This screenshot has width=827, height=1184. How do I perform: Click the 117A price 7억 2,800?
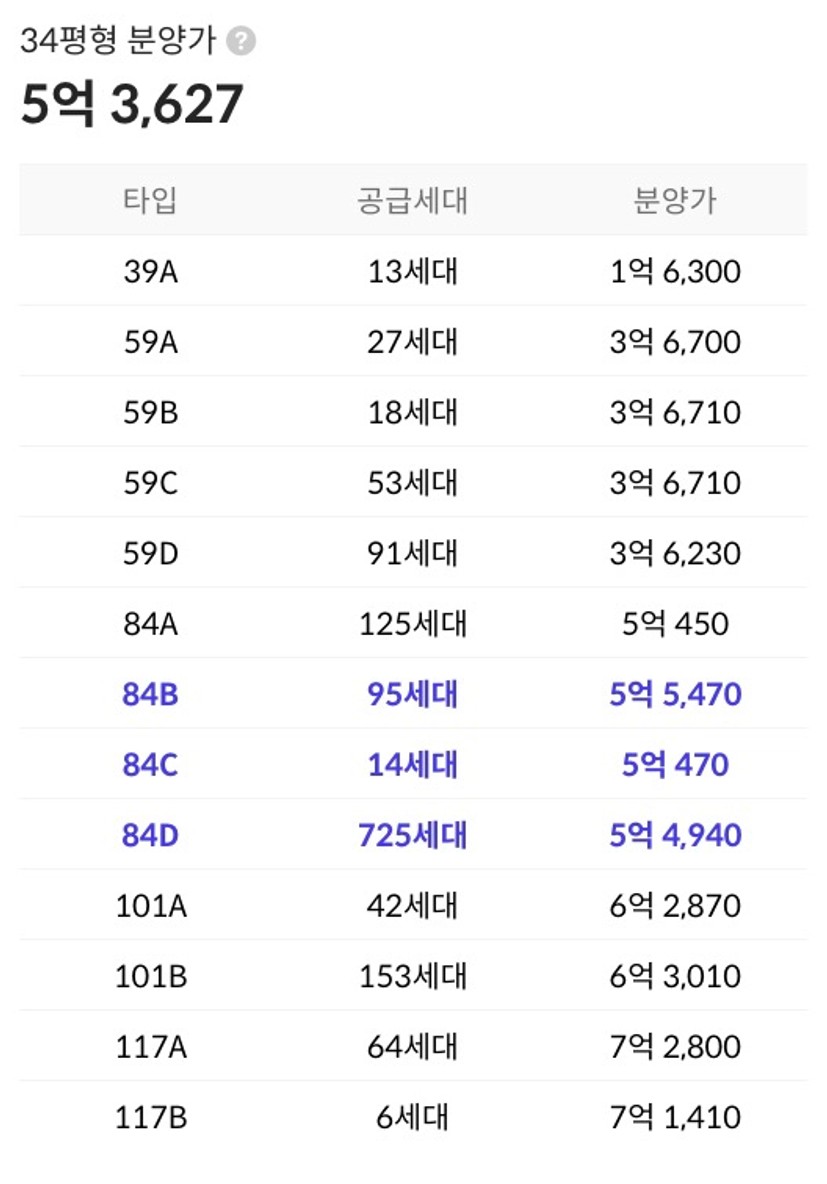point(675,1047)
